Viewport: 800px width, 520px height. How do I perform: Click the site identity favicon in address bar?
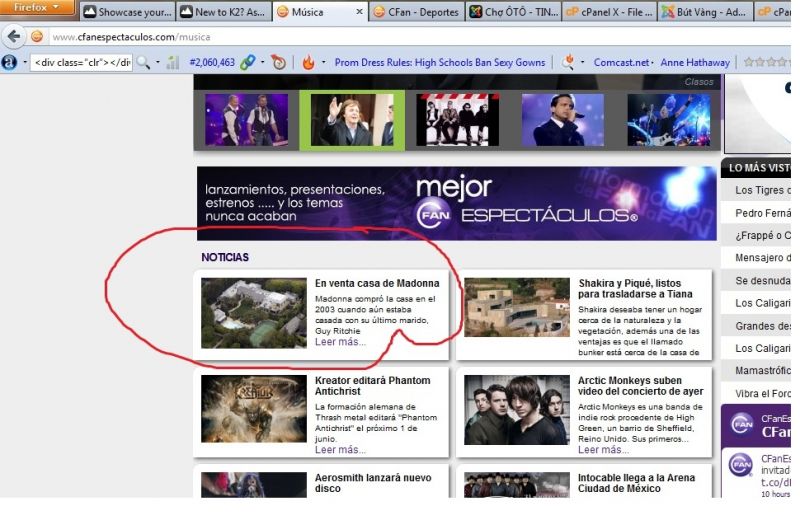coord(37,37)
